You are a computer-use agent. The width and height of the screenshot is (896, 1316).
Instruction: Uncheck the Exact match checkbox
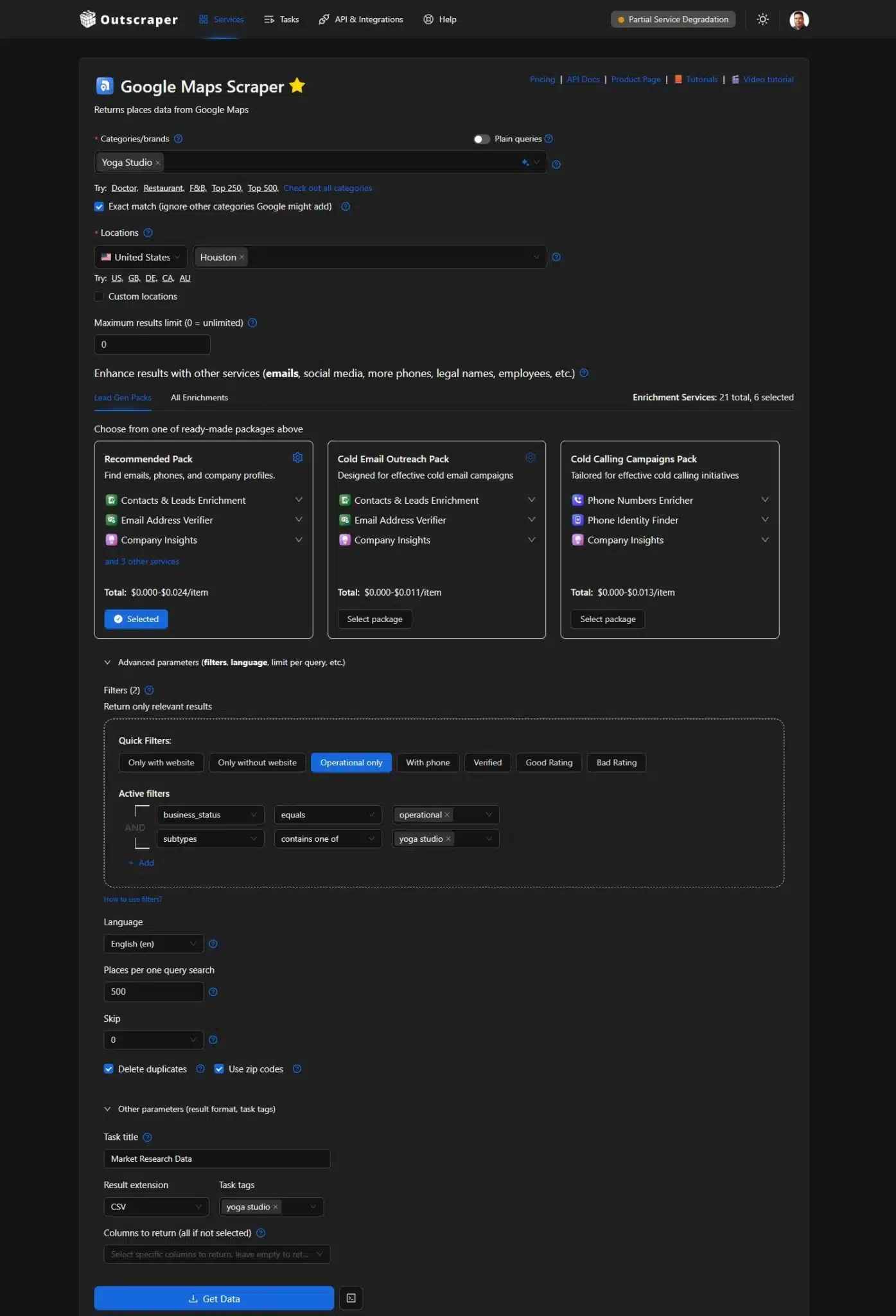[x=99, y=206]
